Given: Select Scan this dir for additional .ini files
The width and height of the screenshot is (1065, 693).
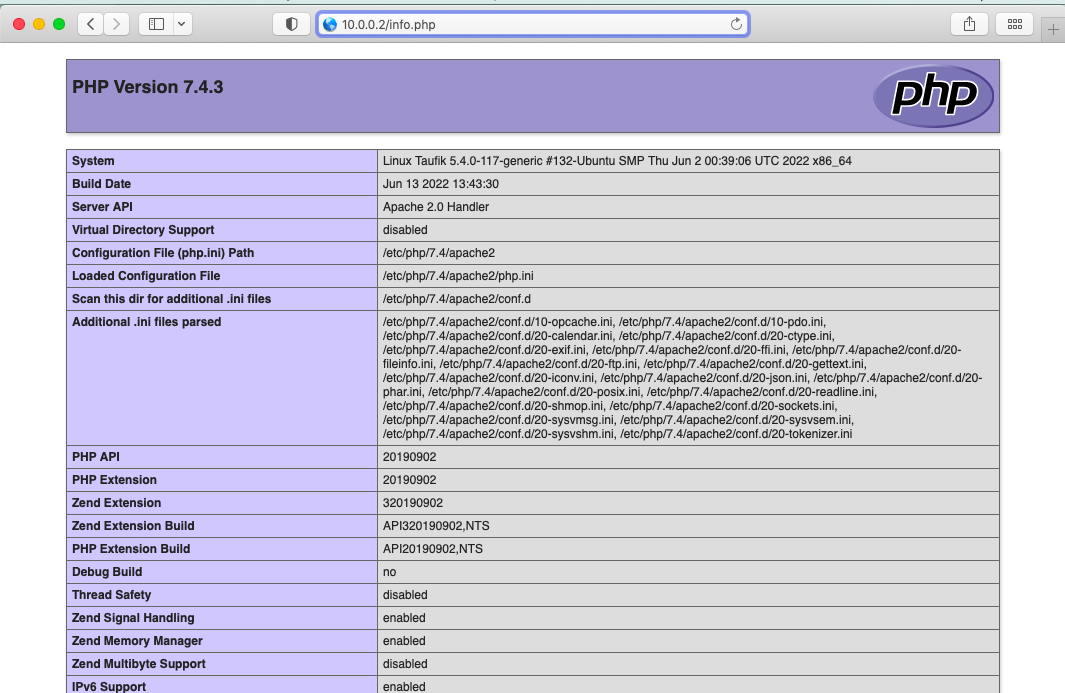Looking at the screenshot, I should point(171,300).
